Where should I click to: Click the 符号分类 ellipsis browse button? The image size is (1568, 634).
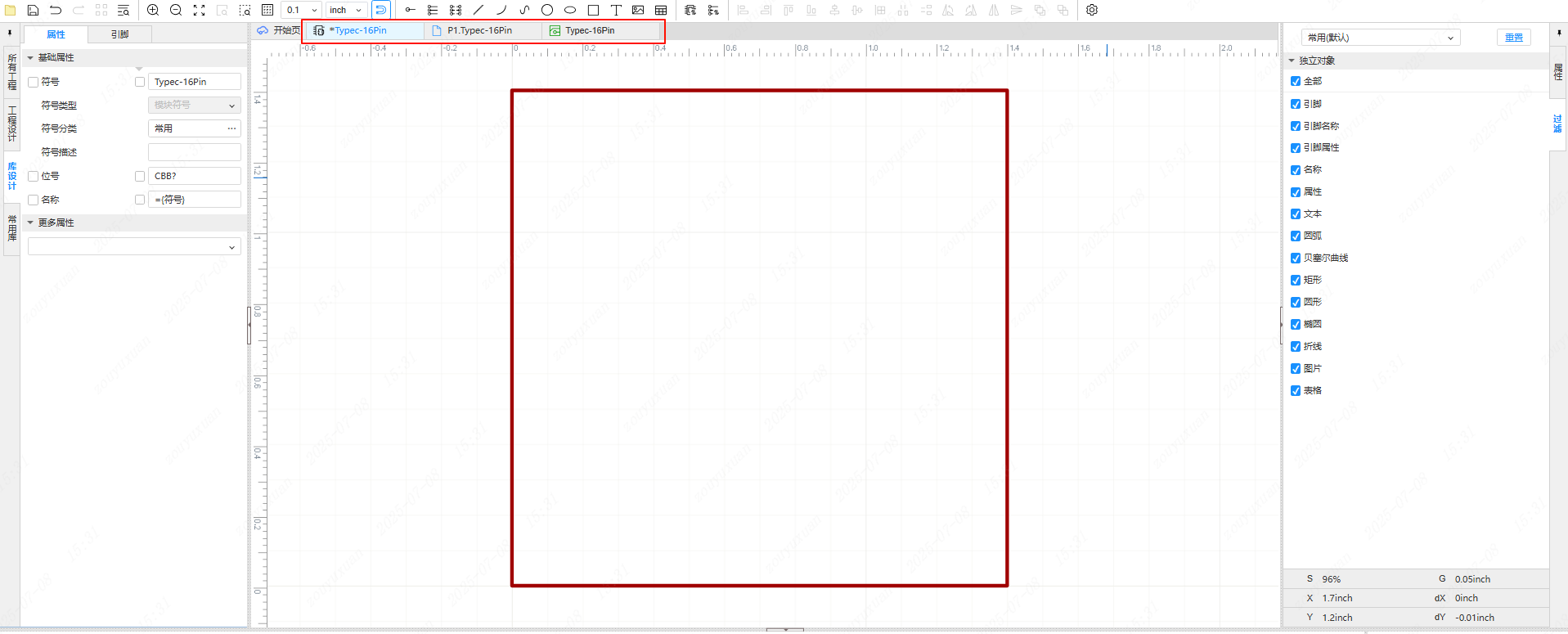pos(231,128)
